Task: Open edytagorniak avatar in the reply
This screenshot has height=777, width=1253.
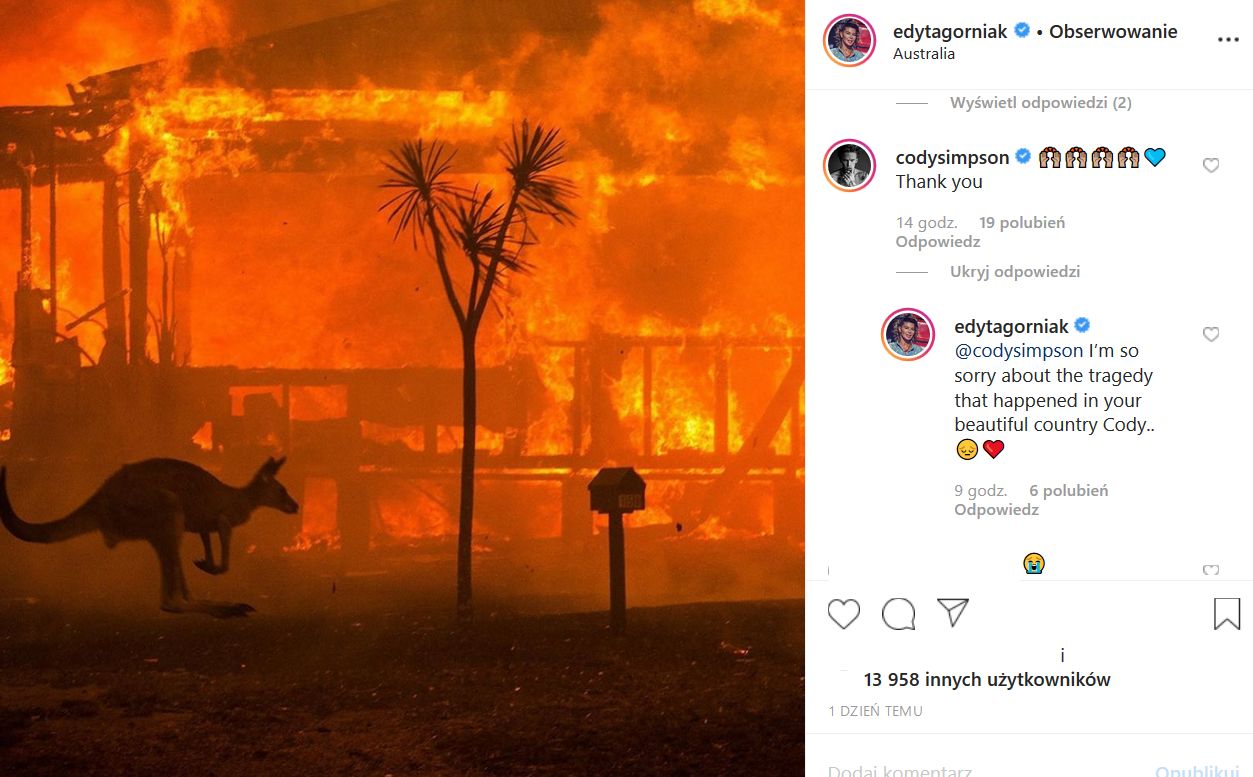Action: click(908, 335)
